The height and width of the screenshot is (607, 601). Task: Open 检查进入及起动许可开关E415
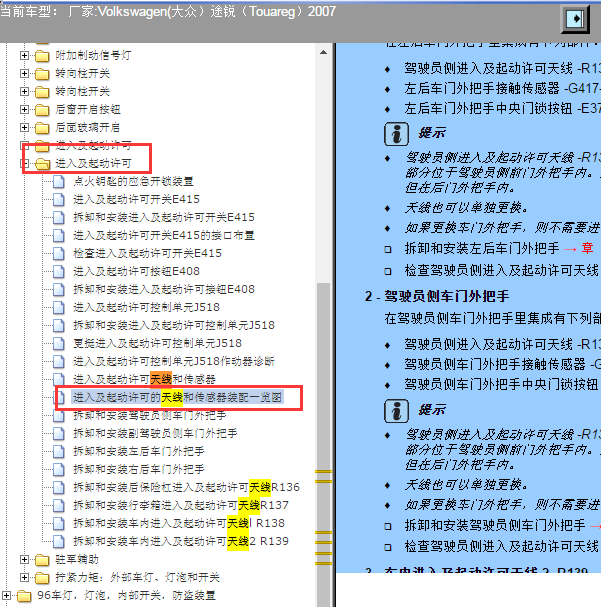147,253
